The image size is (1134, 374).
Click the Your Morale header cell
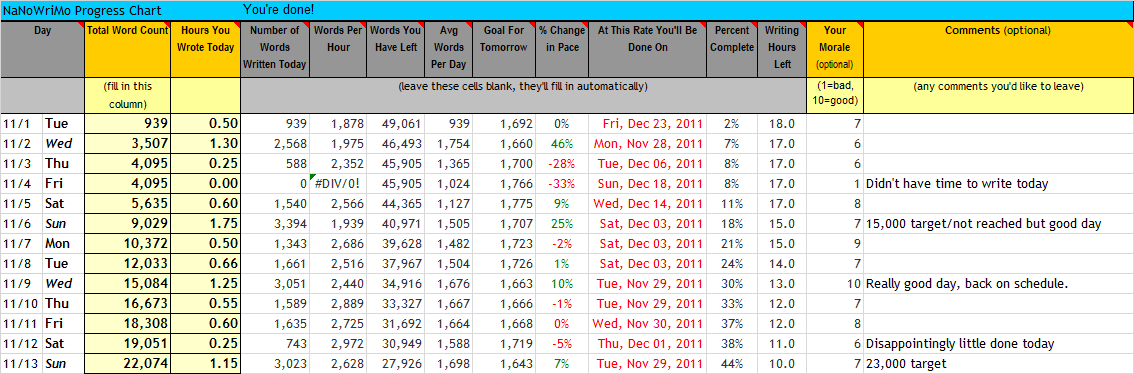835,49
